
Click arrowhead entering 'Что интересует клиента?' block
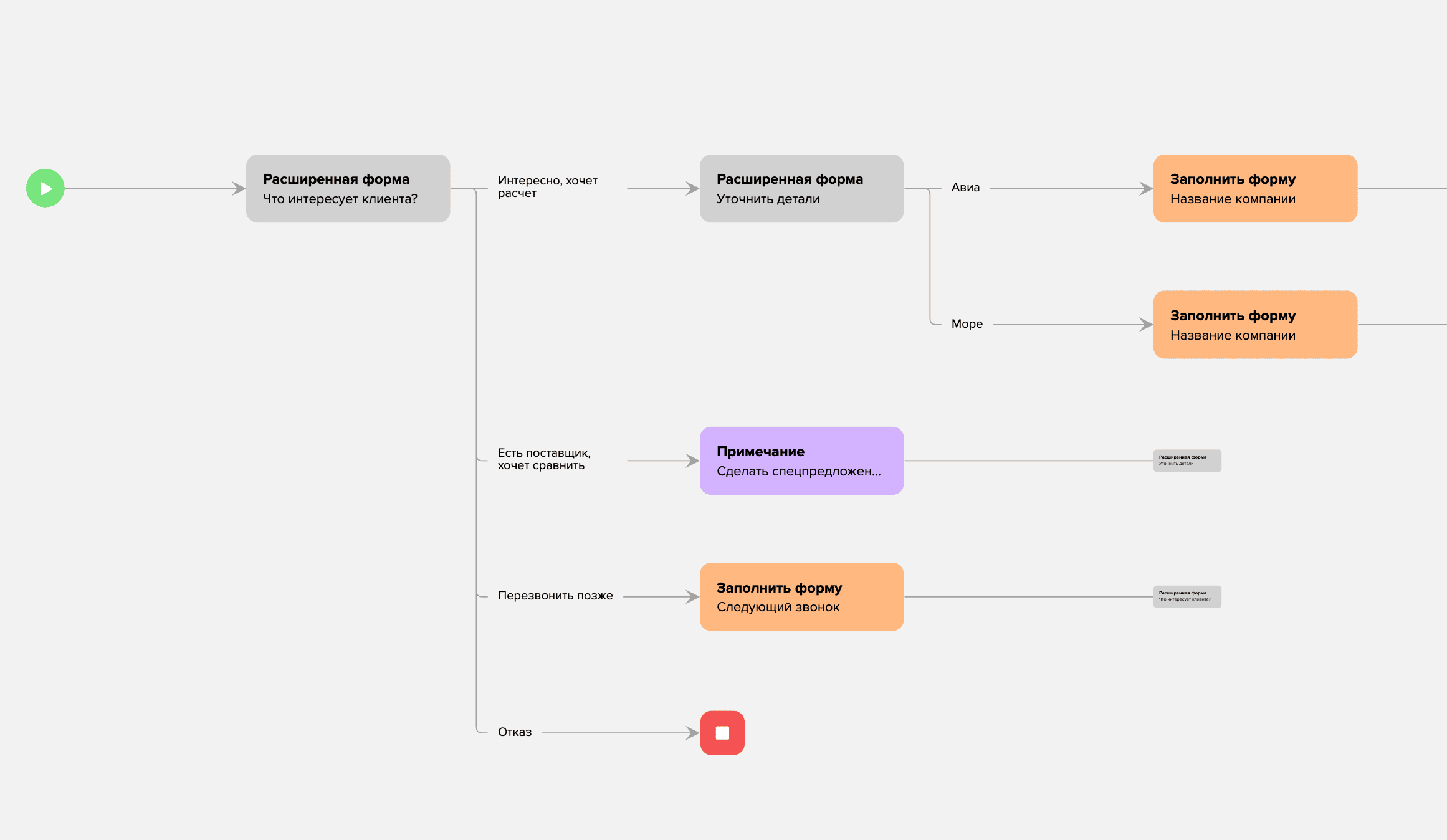[239, 188]
